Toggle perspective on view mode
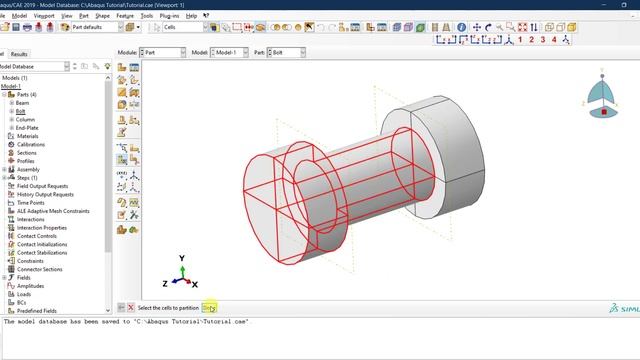The image size is (640, 360). coord(446,27)
